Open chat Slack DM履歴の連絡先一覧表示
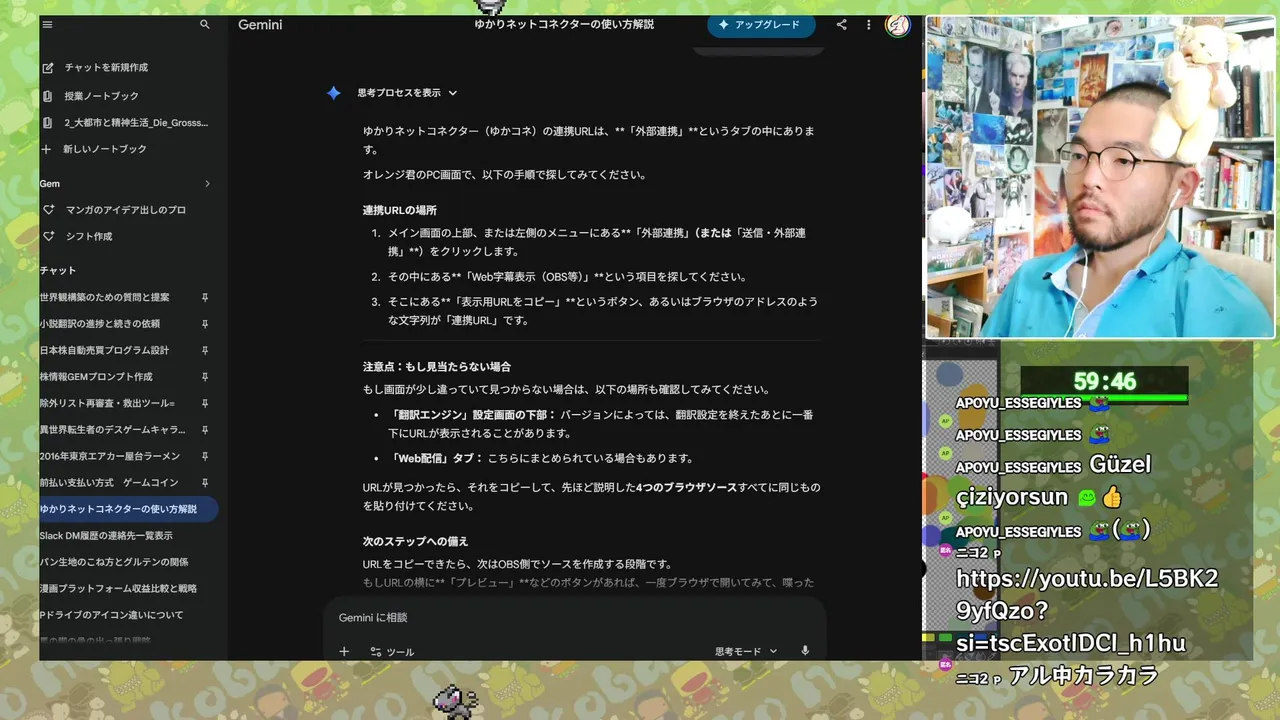 coord(106,536)
